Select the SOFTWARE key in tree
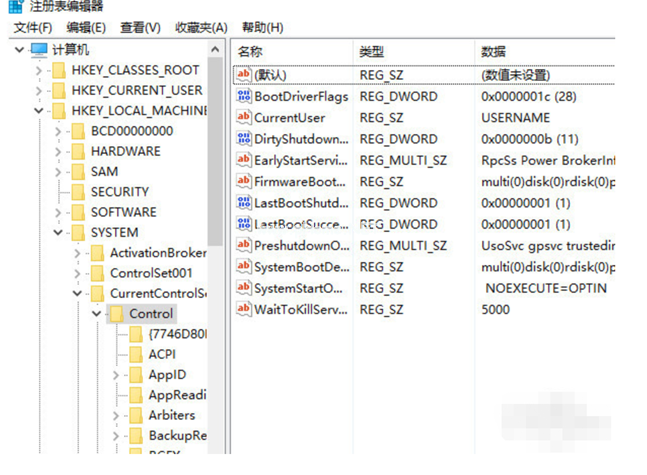647x475 pixels. tap(123, 212)
